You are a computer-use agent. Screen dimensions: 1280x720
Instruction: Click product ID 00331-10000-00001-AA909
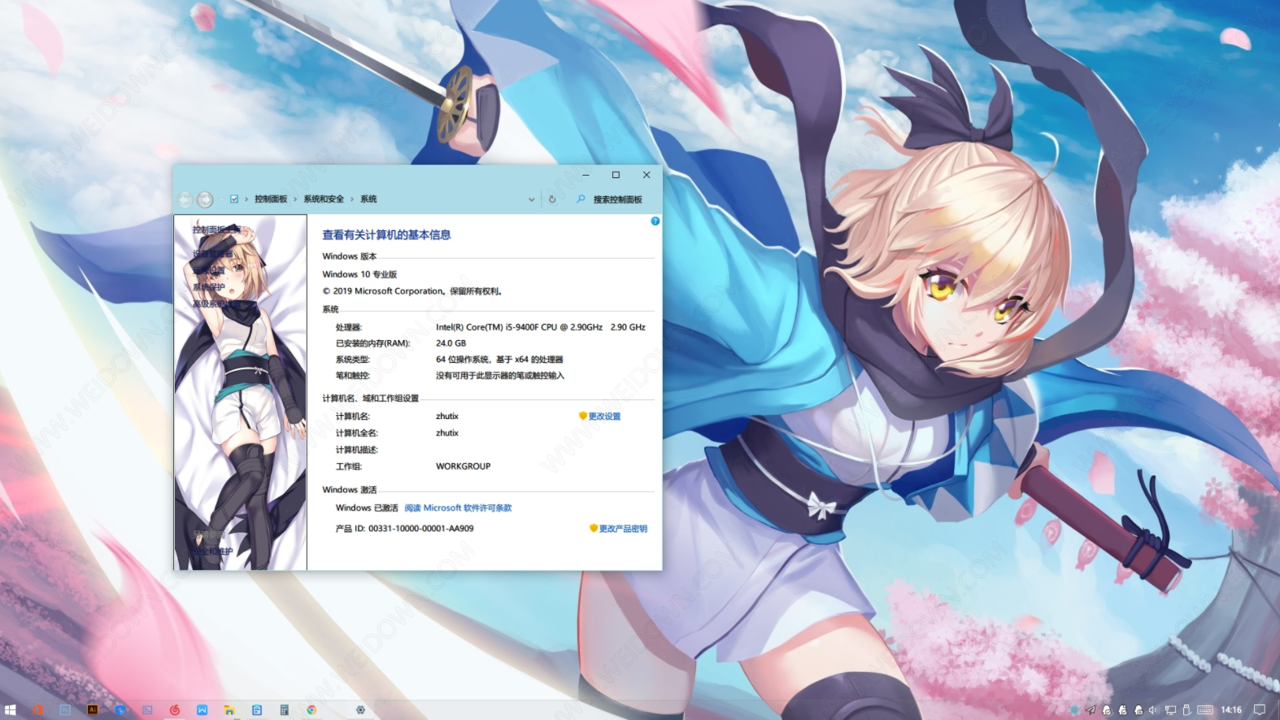pyautogui.click(x=421, y=528)
